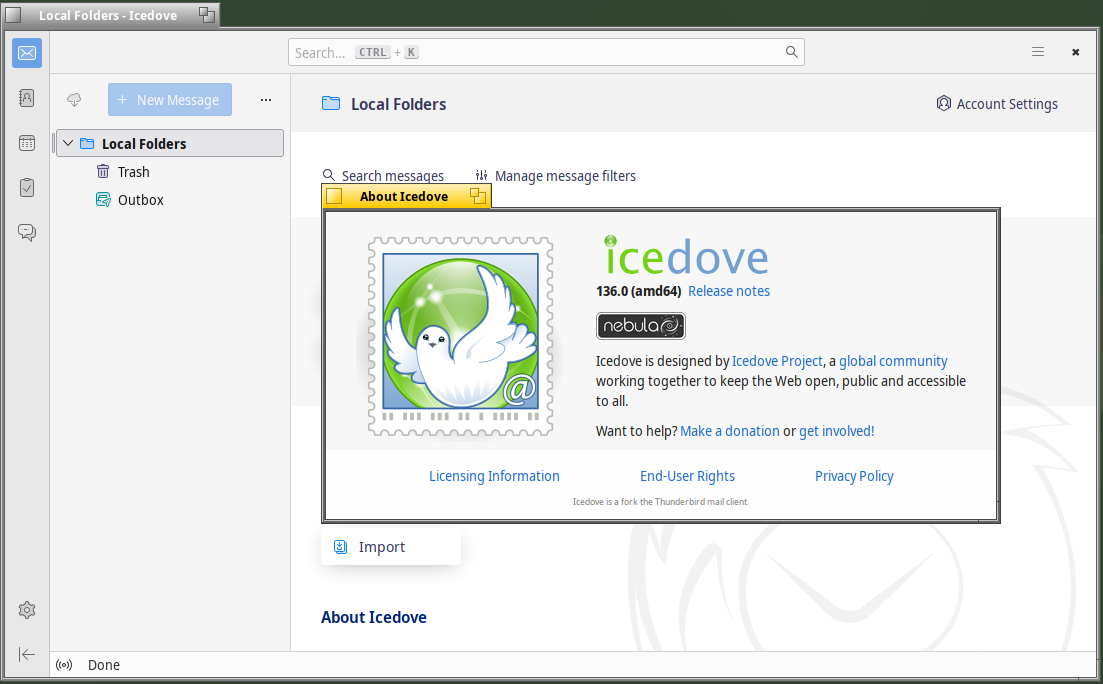1103x684 pixels.
Task: Open the Chat sidebar icon
Action: 27,233
